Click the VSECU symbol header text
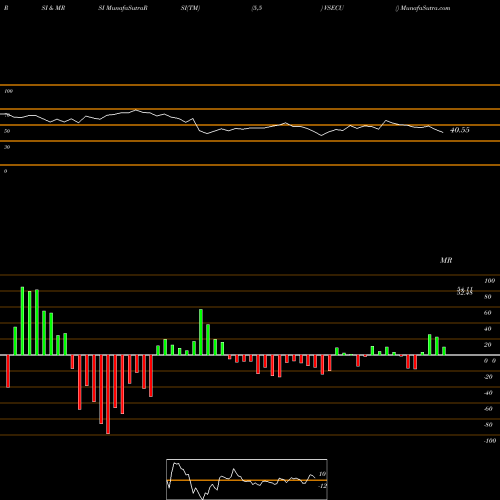Image resolution: width=500 pixels, height=500 pixels. (333, 8)
